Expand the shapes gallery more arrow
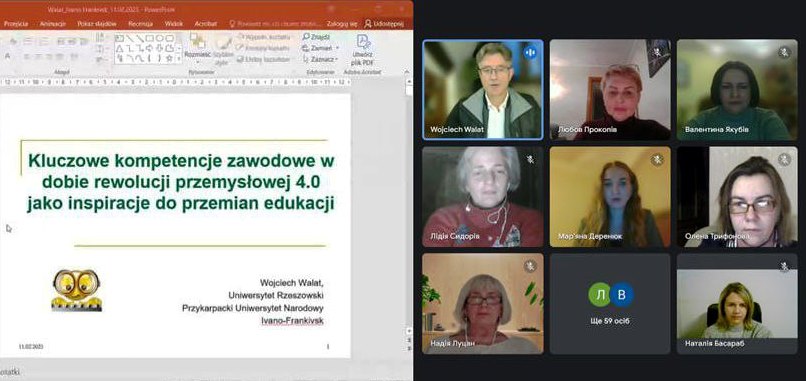 click(x=179, y=59)
